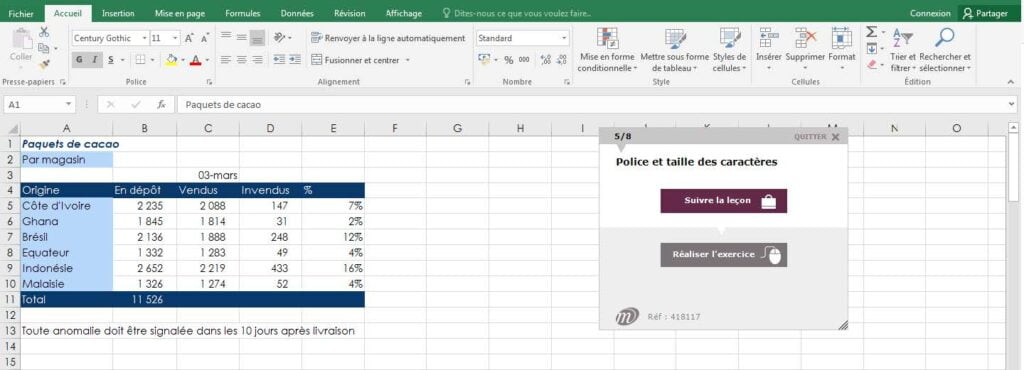Click the insert function fx icon

(x=161, y=104)
